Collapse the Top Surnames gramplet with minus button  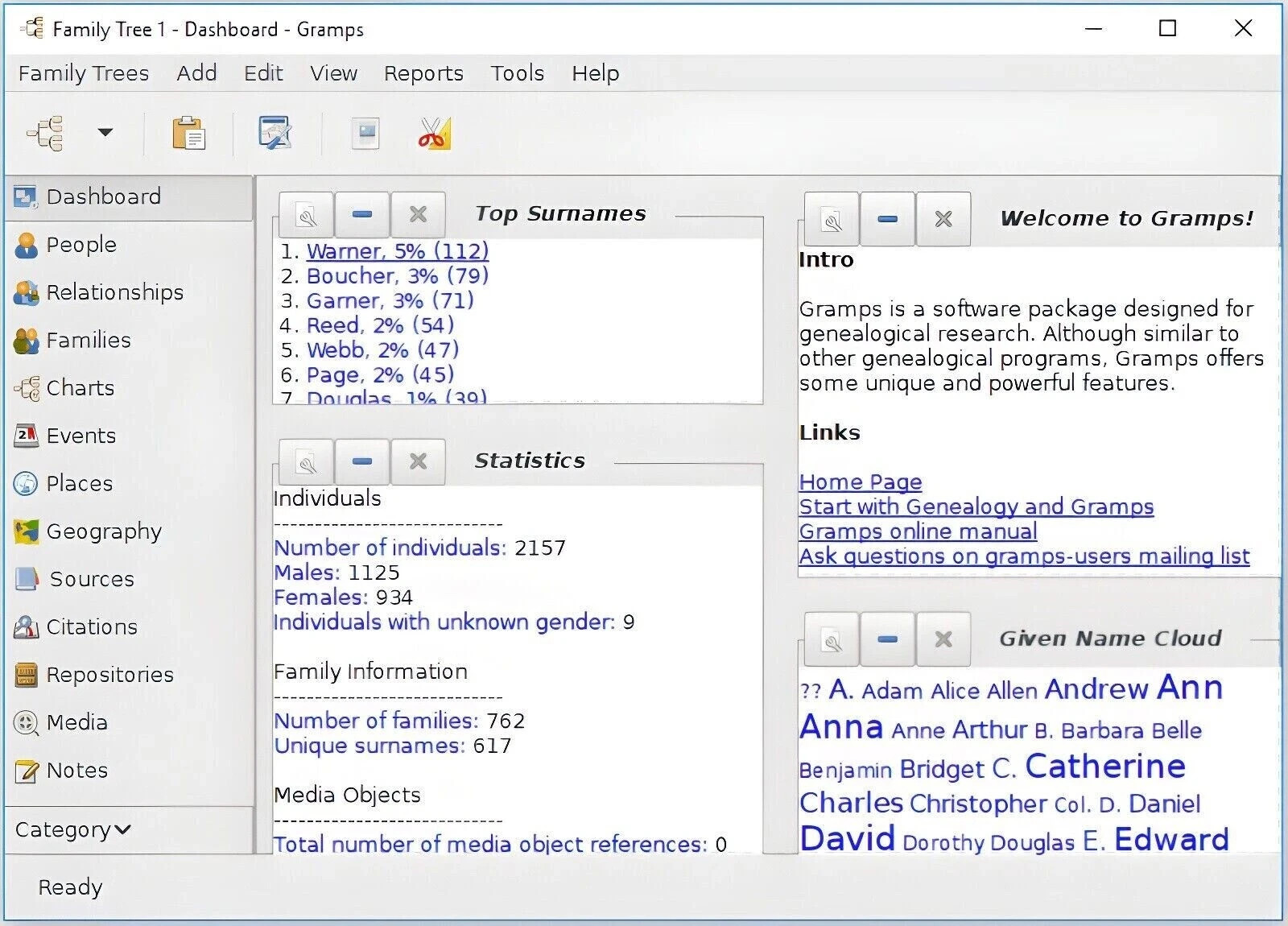tap(362, 214)
